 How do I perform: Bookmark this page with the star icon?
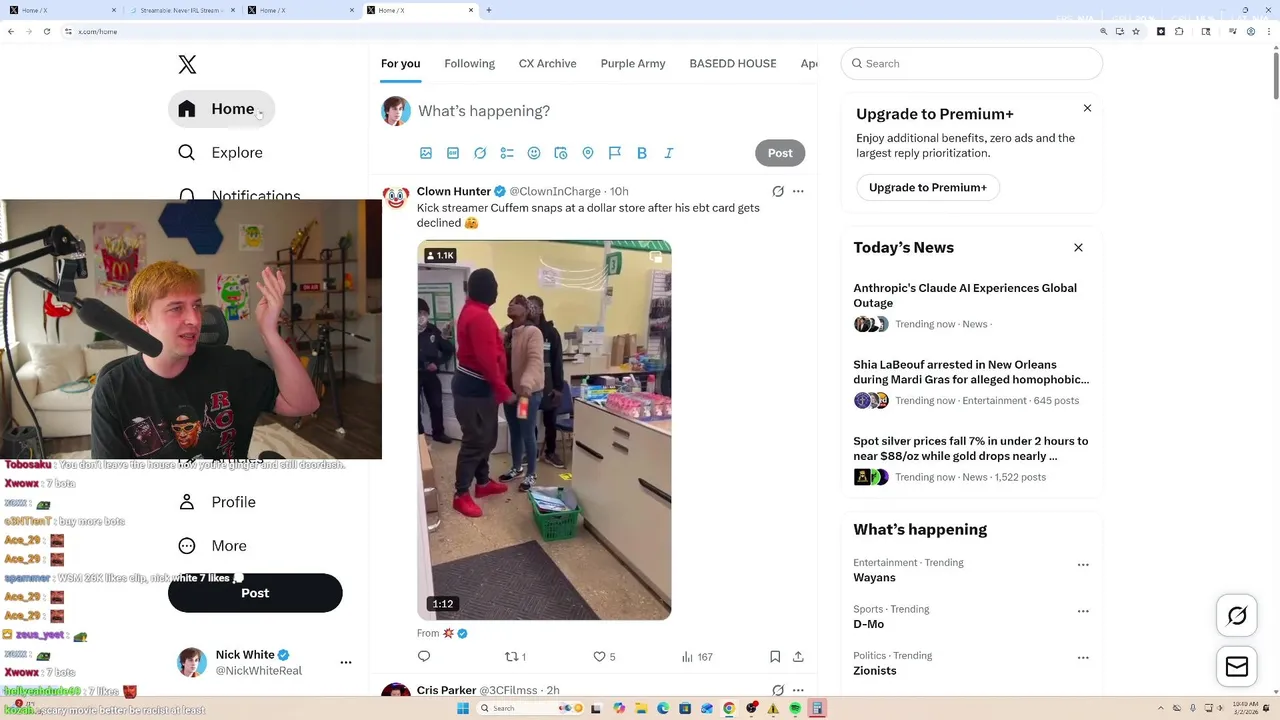pos(1136,31)
